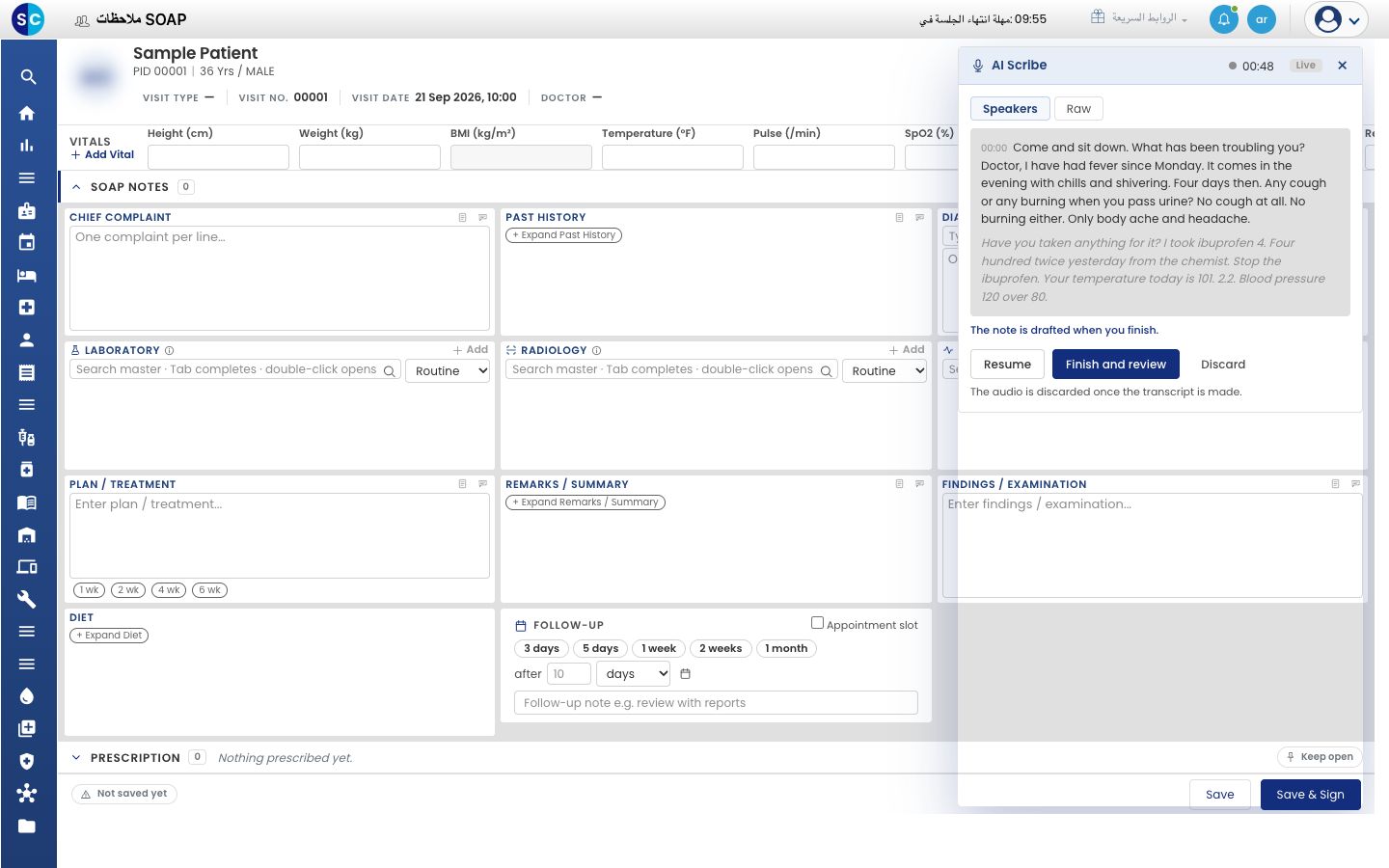
Task: Open the search icon in the sidebar
Action: [28, 77]
